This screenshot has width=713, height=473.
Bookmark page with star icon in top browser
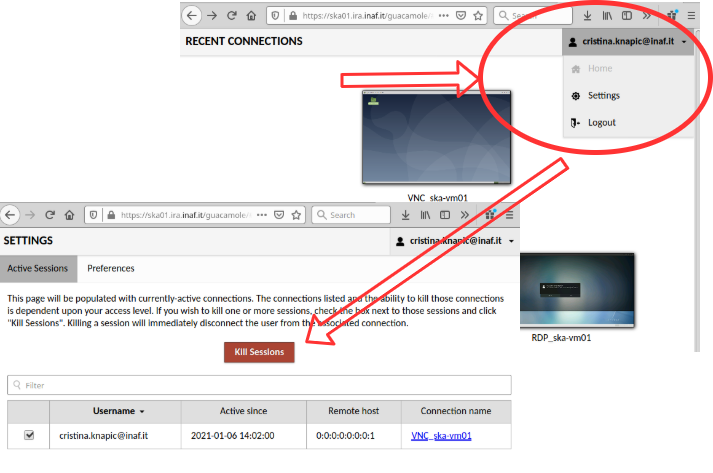click(478, 16)
